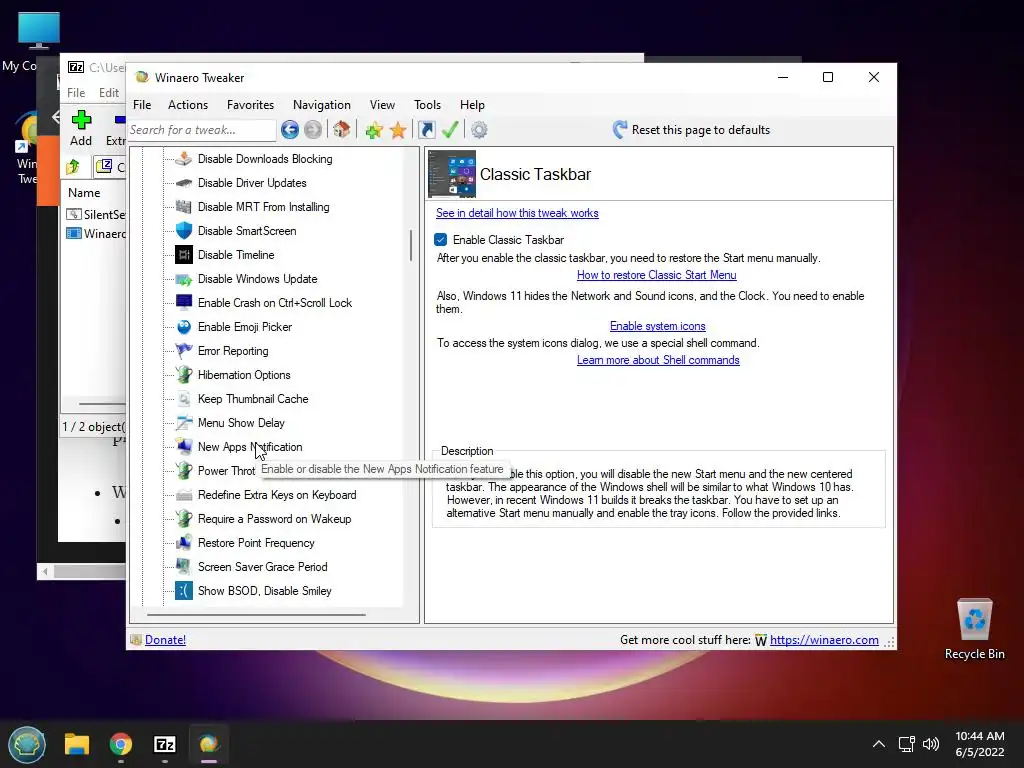Open the Favorites gold star icon

(x=398, y=130)
